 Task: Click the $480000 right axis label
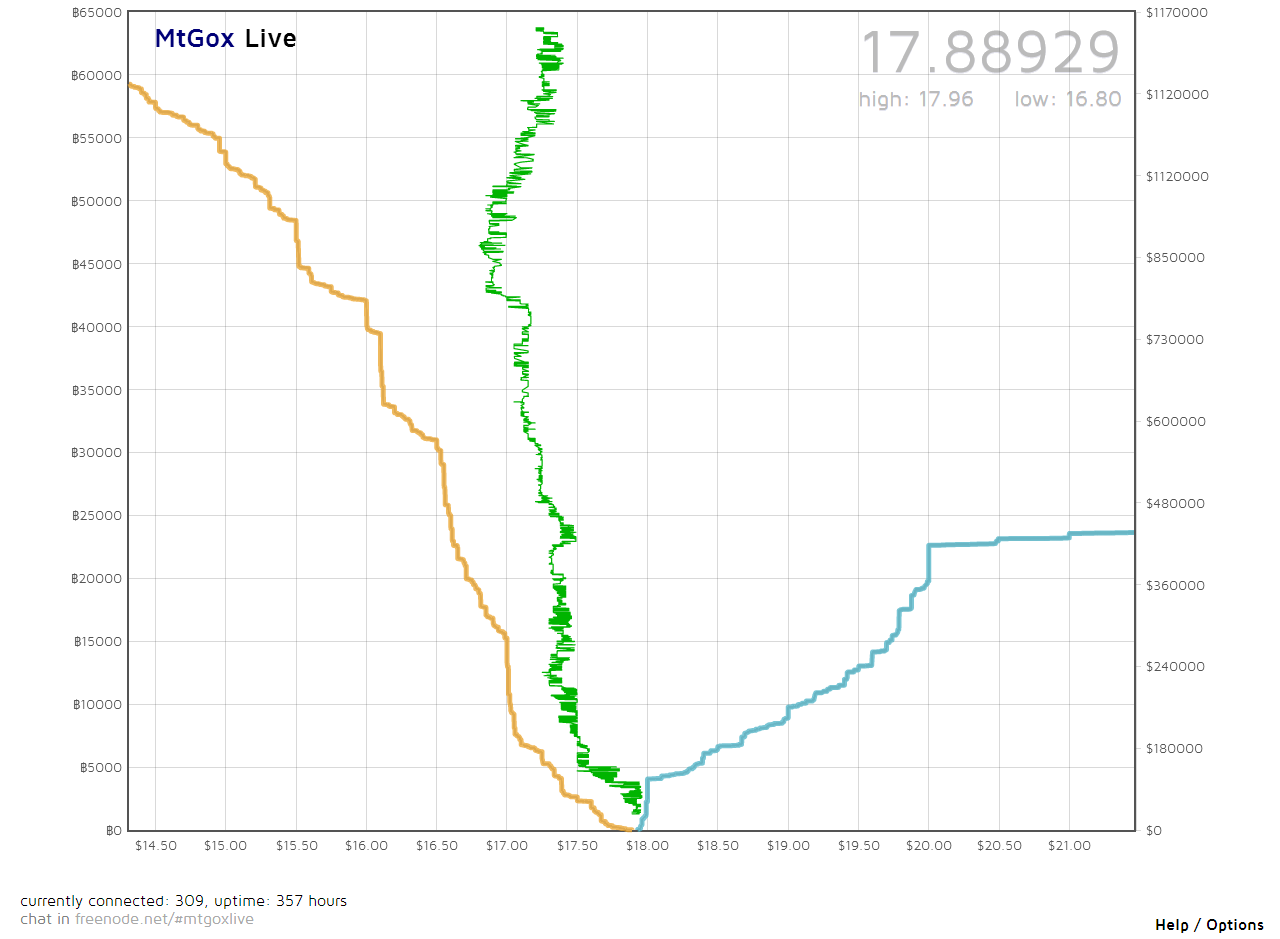coord(1175,503)
